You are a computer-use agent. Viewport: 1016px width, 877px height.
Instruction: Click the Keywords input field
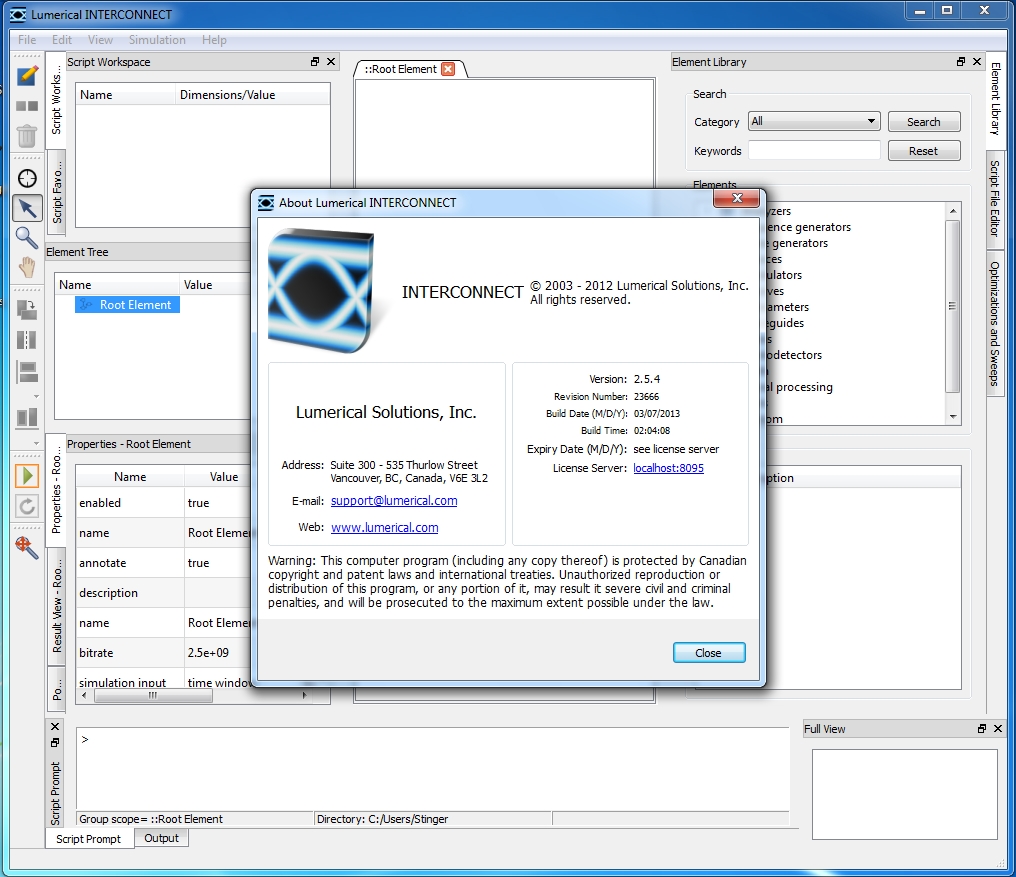pos(814,150)
